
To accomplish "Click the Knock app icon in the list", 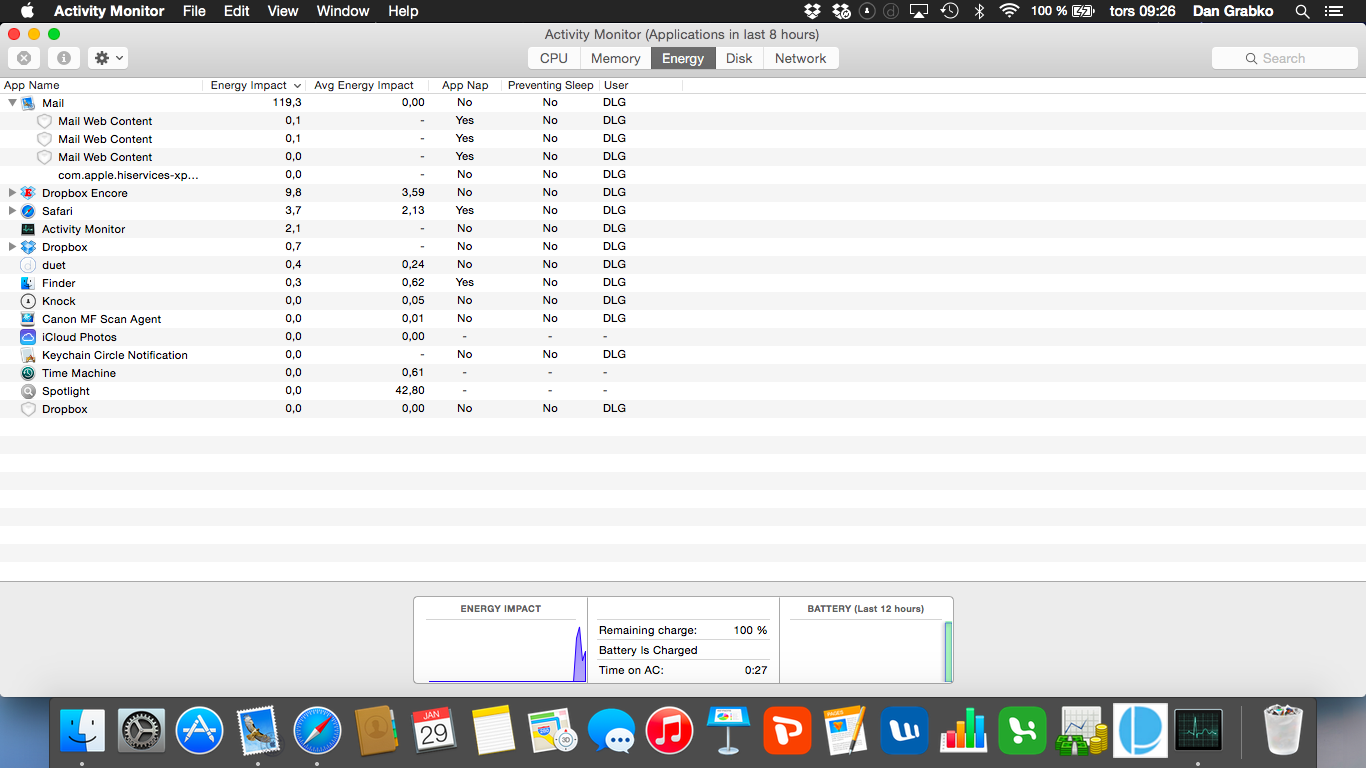I will (28, 301).
